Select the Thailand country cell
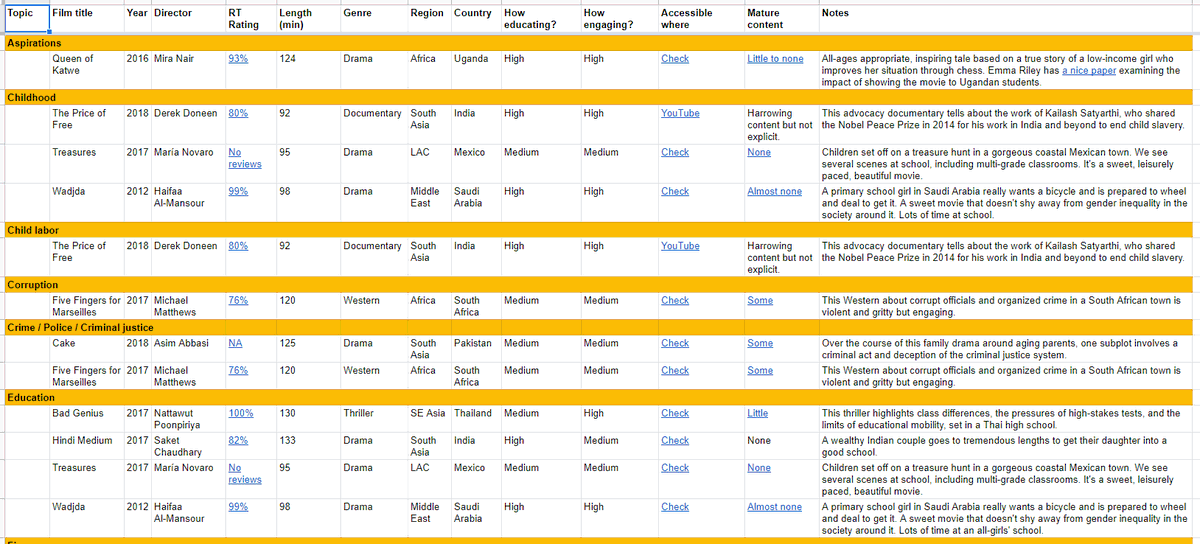1200x544 pixels. pos(475,419)
